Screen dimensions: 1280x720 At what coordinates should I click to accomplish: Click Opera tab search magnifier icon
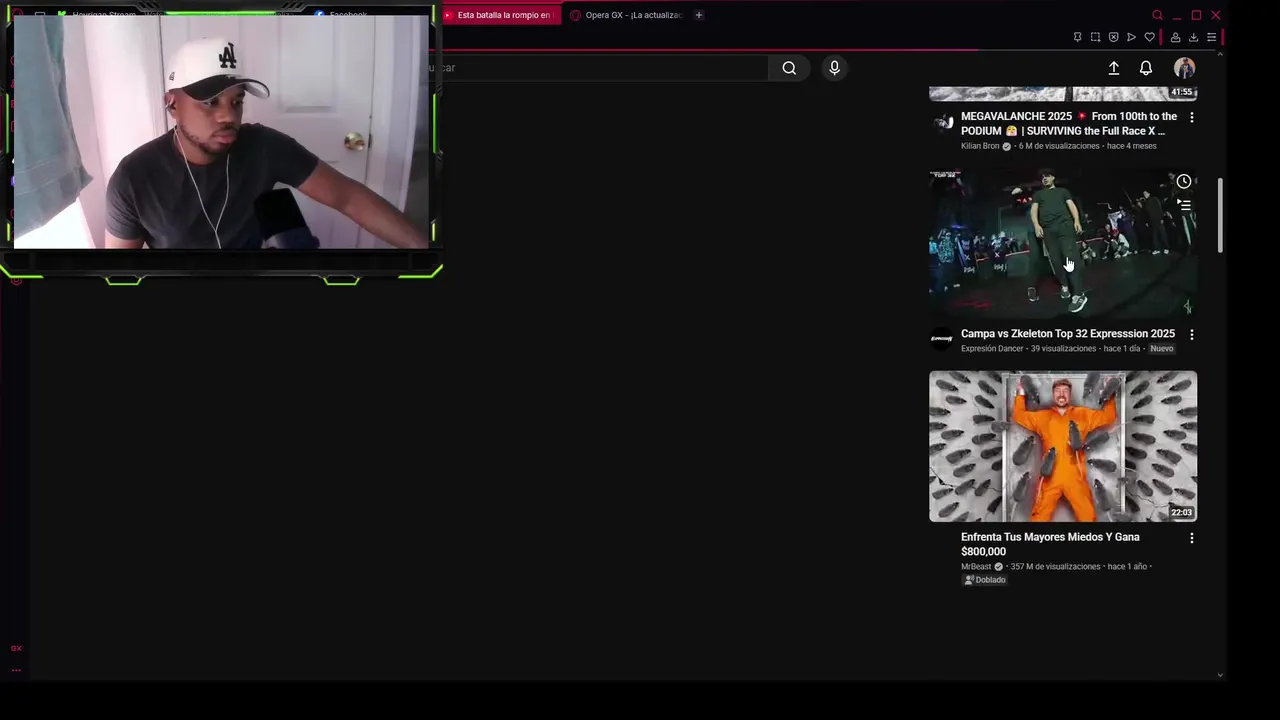[x=1157, y=15]
